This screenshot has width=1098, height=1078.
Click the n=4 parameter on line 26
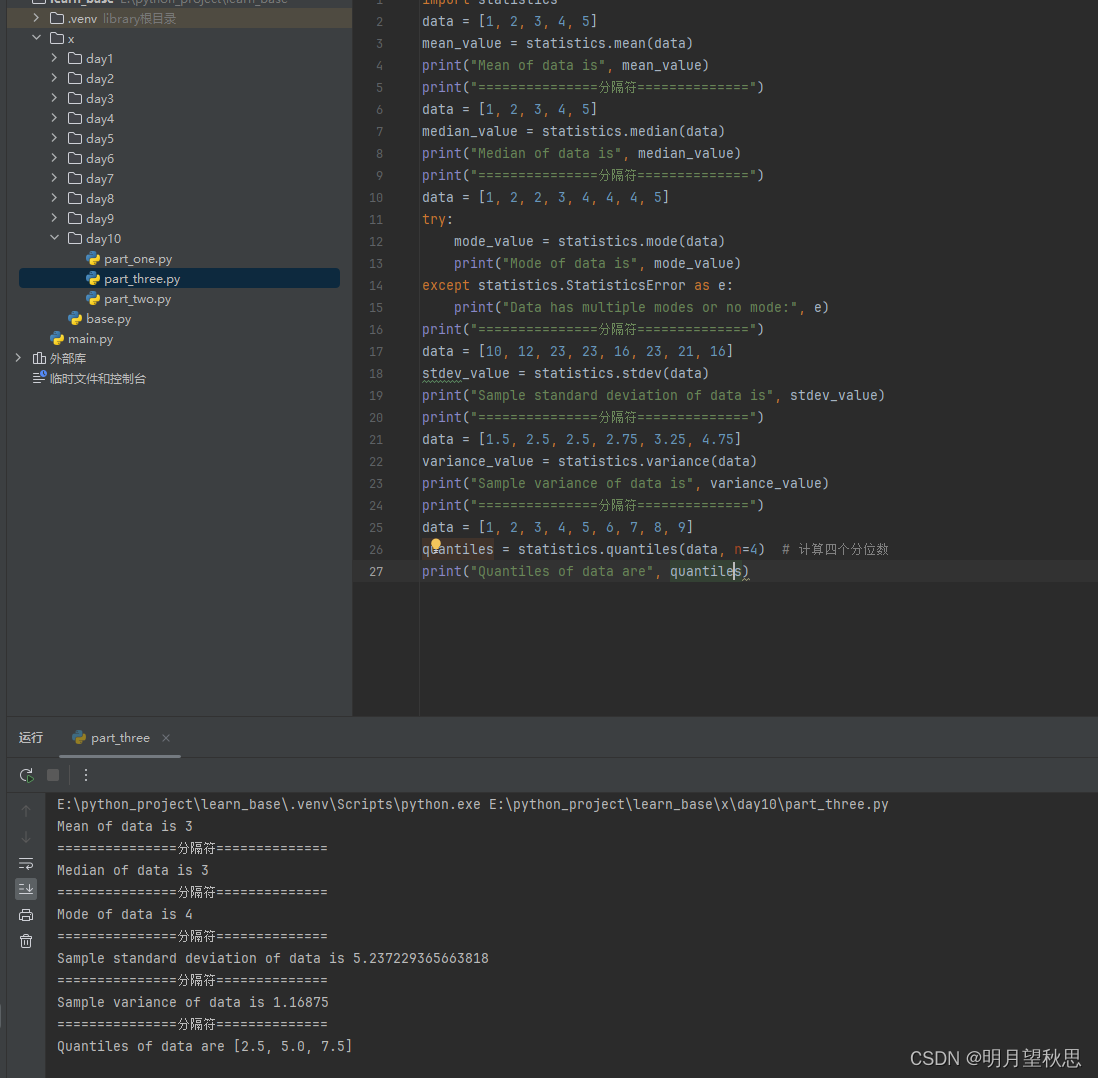(745, 549)
